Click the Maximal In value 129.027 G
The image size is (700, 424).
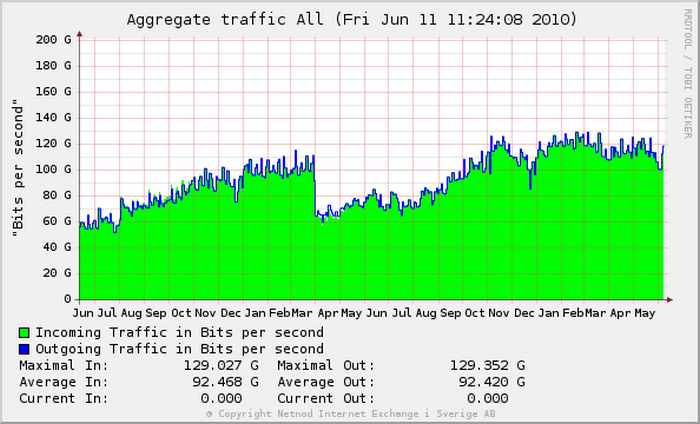pos(221,366)
